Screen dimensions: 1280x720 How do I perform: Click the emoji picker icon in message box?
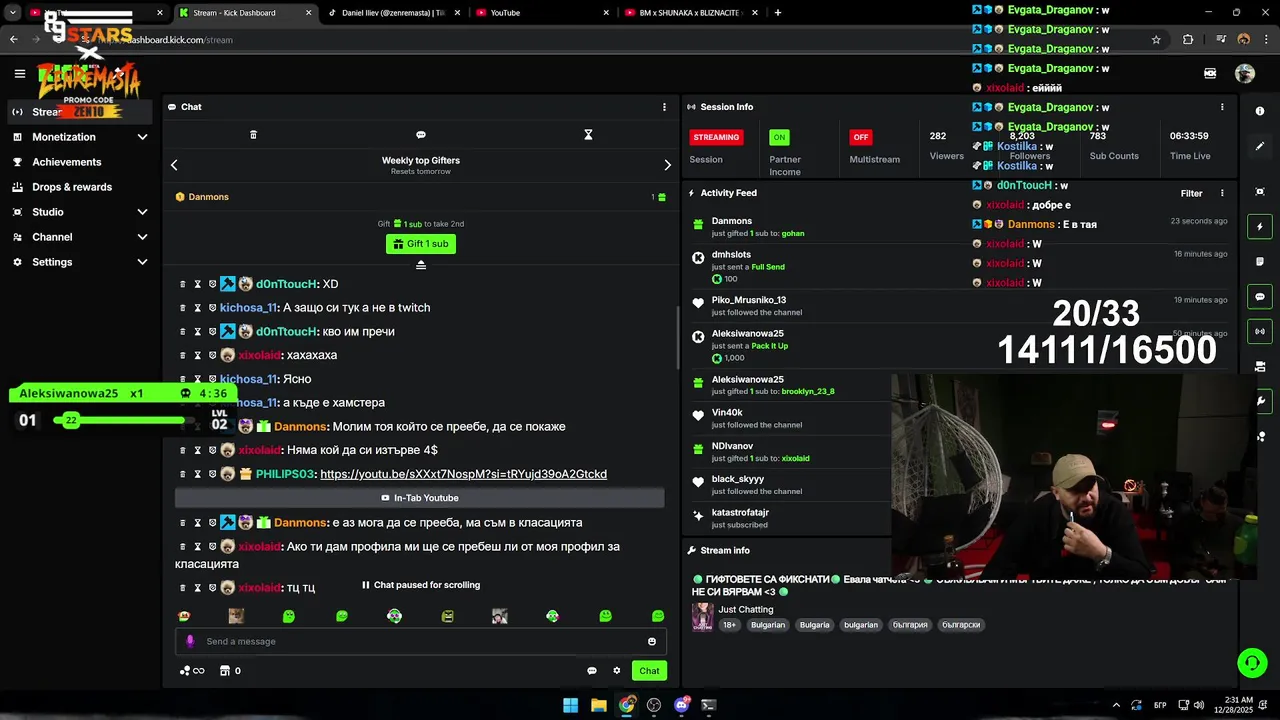(x=652, y=642)
